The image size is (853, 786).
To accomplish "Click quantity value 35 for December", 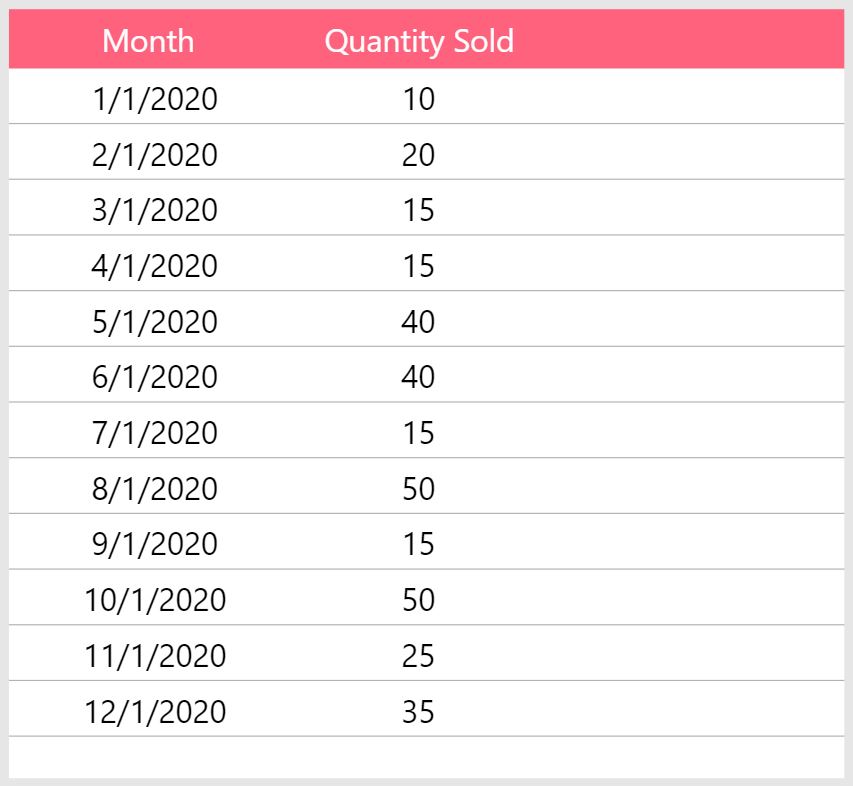I will (418, 711).
